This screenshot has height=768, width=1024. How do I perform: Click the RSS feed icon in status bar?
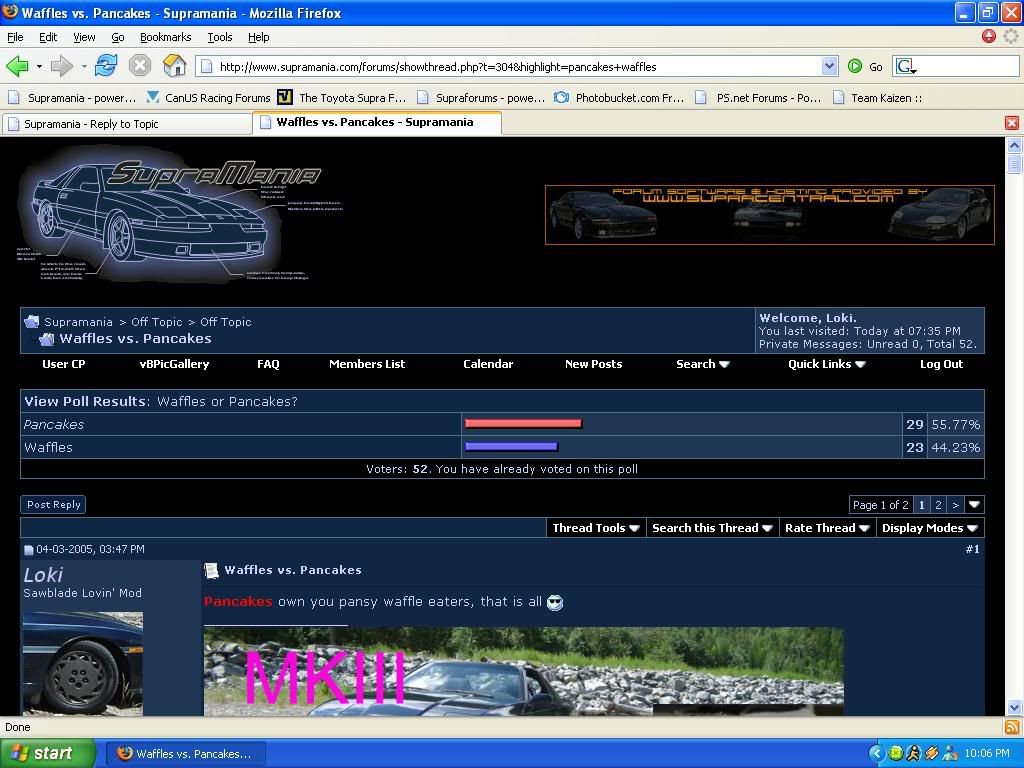[x=1012, y=727]
